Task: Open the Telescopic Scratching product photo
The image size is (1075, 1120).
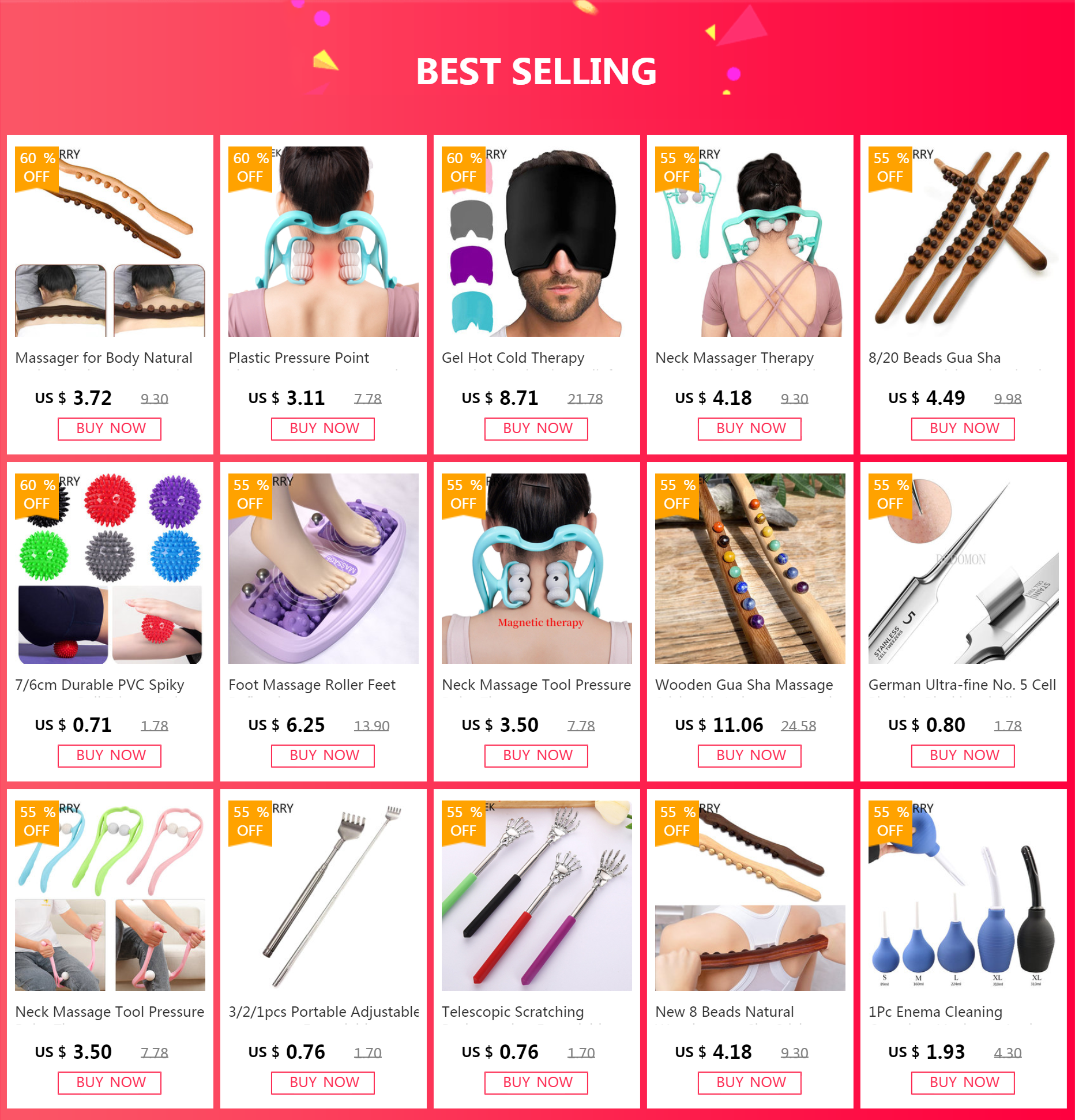Action: [x=536, y=895]
